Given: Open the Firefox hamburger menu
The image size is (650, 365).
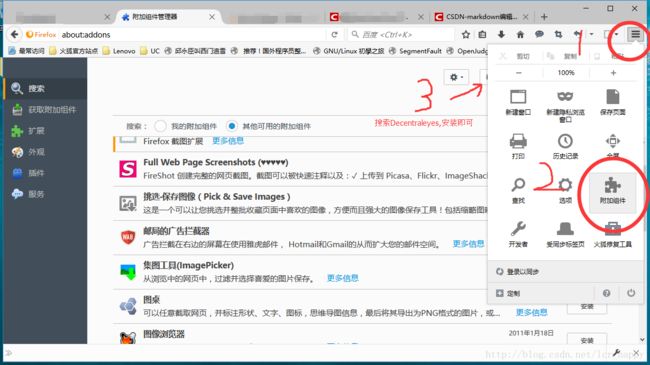Looking at the screenshot, I should [635, 34].
